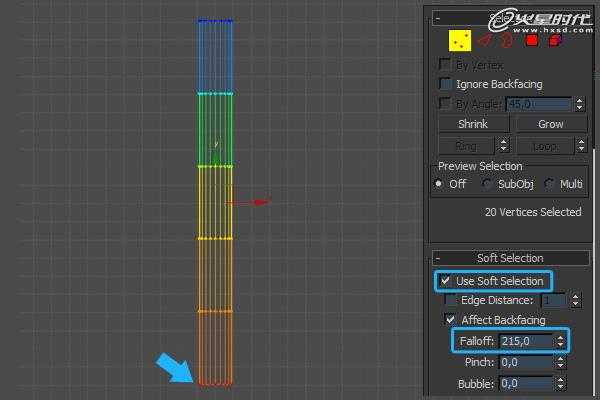Adjust the Ring spinner arrows
600x400 pixels.
tap(503, 145)
